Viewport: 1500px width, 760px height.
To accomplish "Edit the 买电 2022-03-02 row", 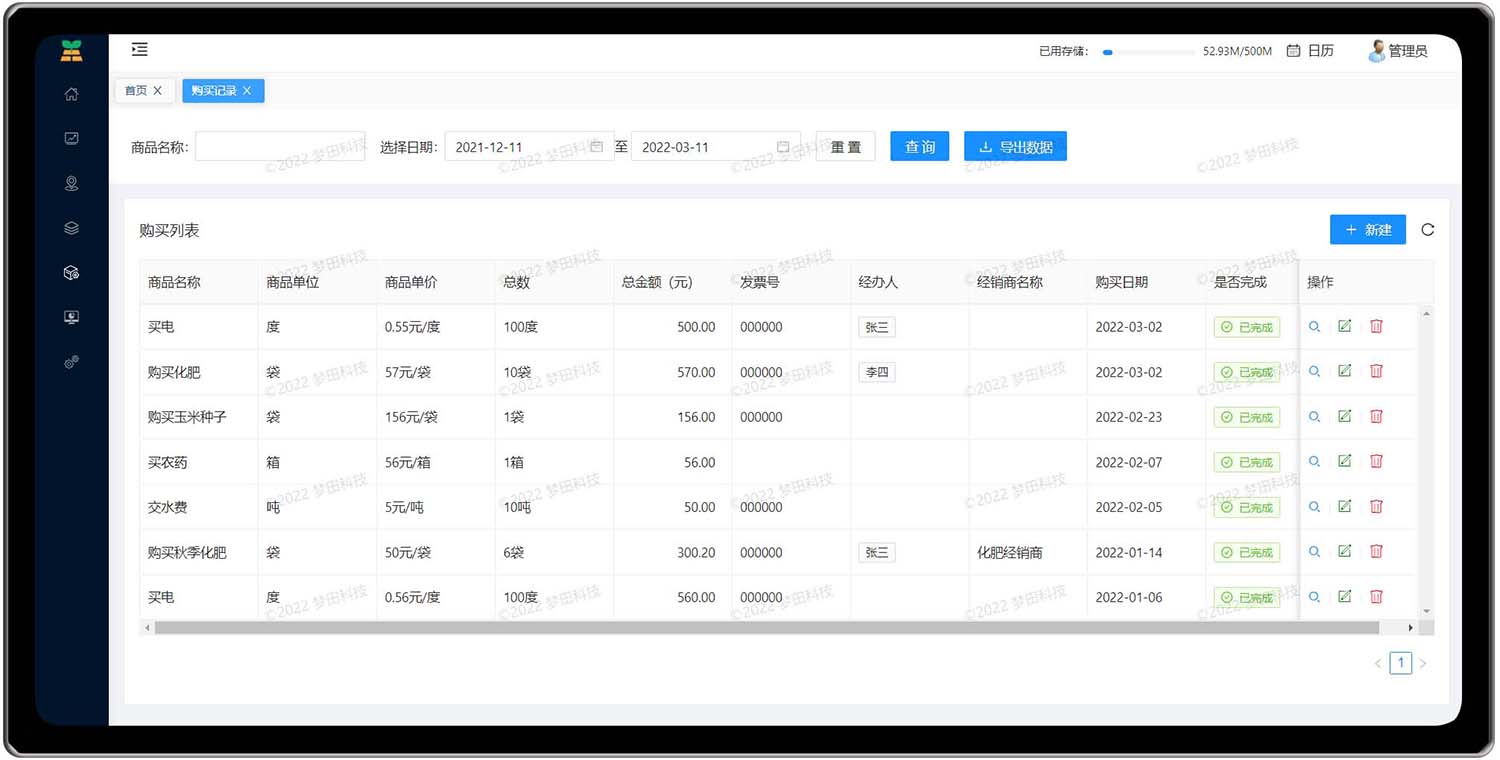I will tap(1345, 326).
